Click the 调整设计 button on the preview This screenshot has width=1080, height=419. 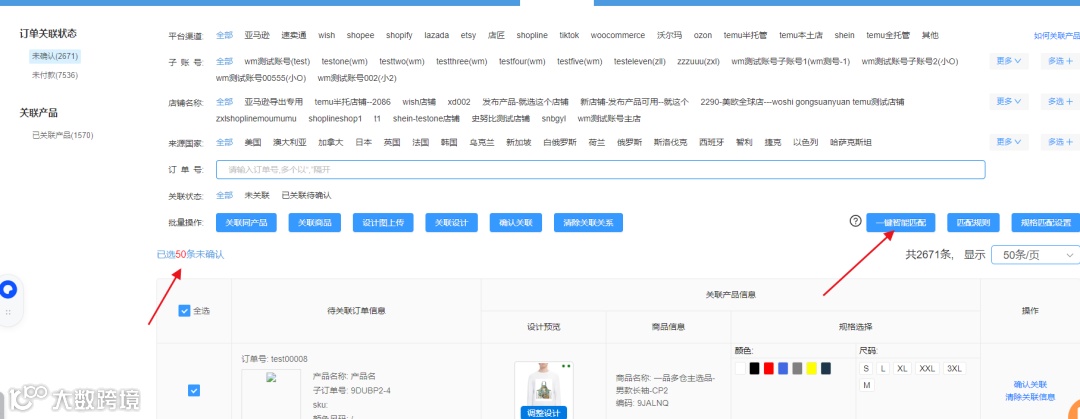pos(543,413)
